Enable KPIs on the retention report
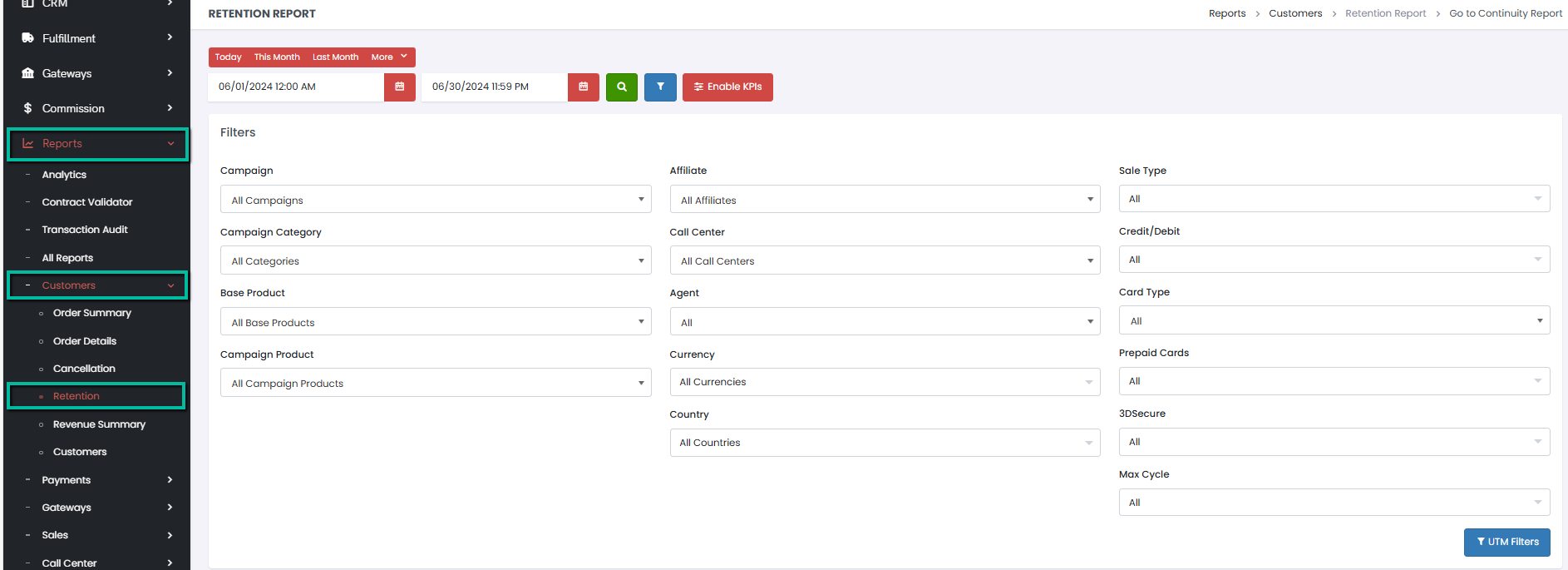 tap(727, 87)
